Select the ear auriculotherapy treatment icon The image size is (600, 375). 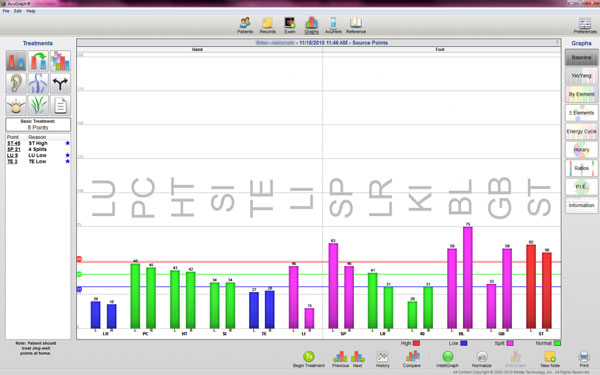click(x=16, y=83)
